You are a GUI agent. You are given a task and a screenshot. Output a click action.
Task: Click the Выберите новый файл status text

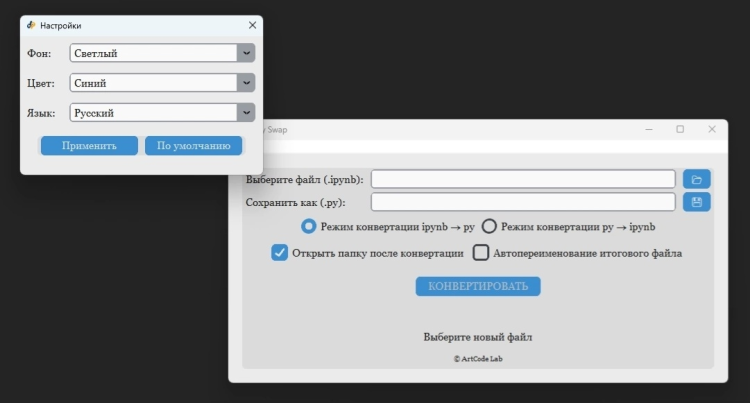(x=478, y=337)
